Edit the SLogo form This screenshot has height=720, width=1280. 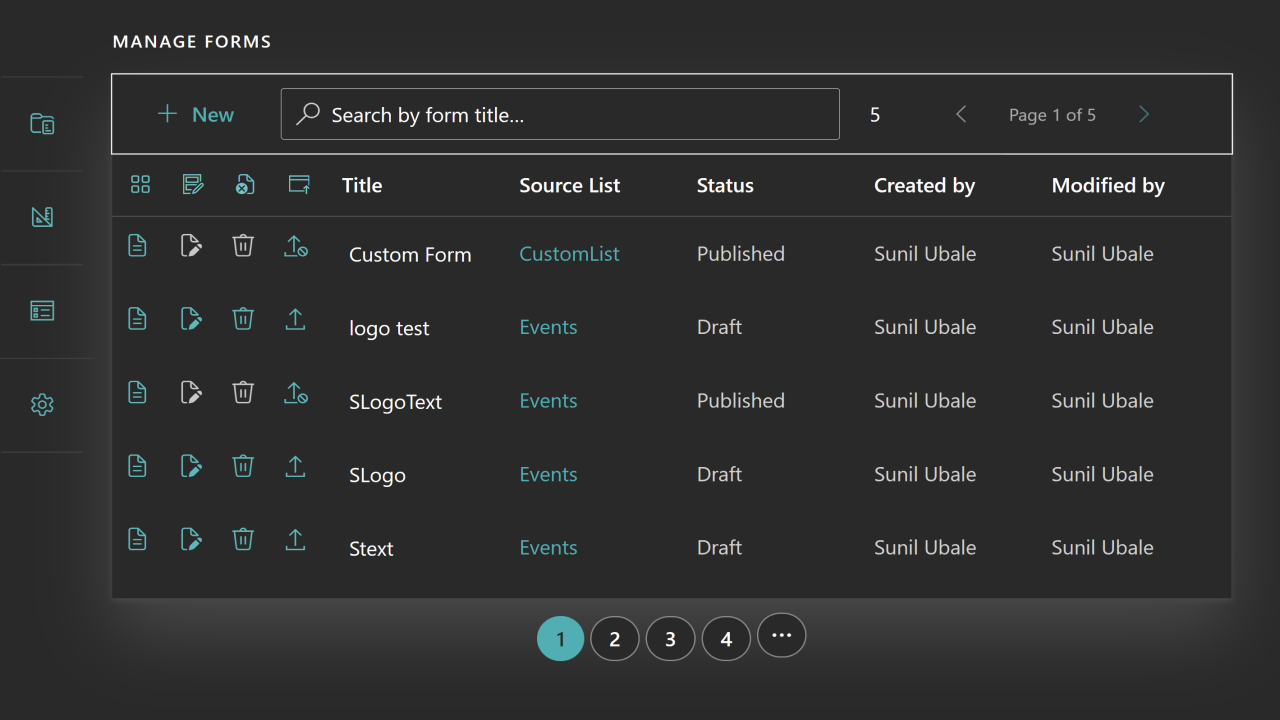point(191,465)
